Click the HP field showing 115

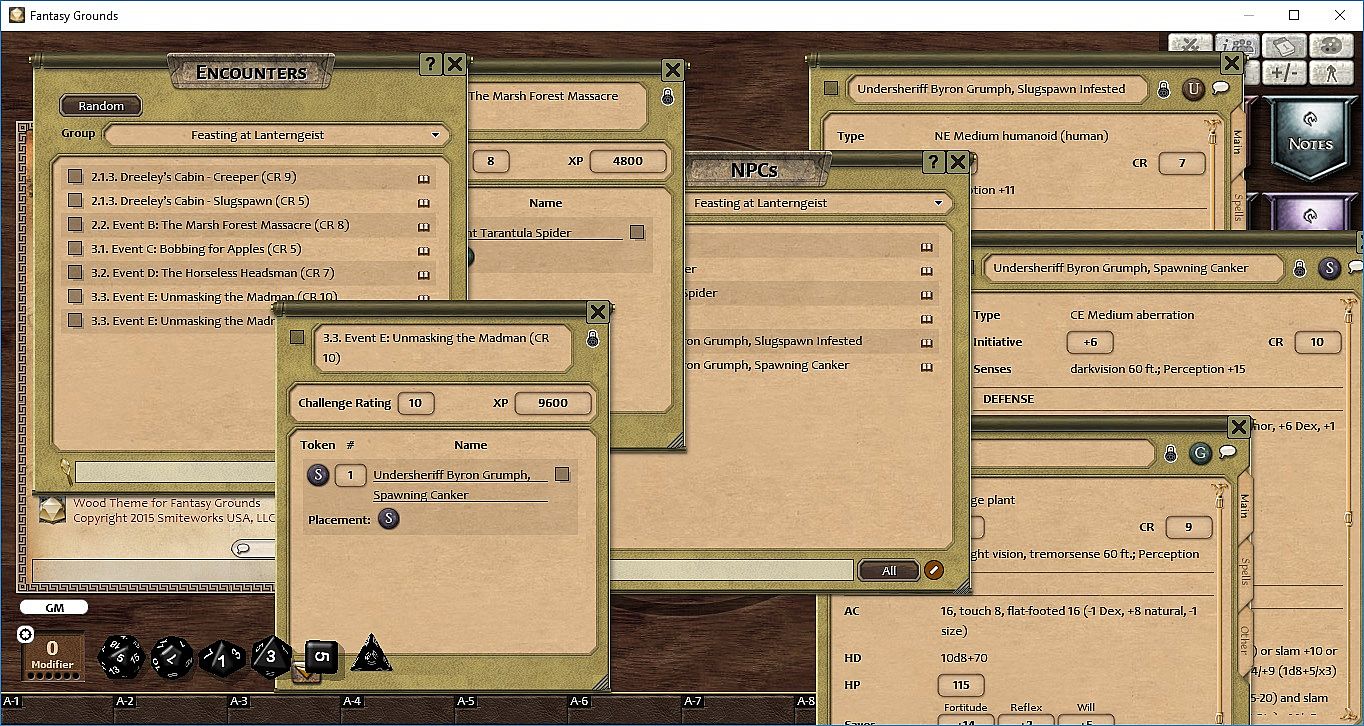click(961, 685)
